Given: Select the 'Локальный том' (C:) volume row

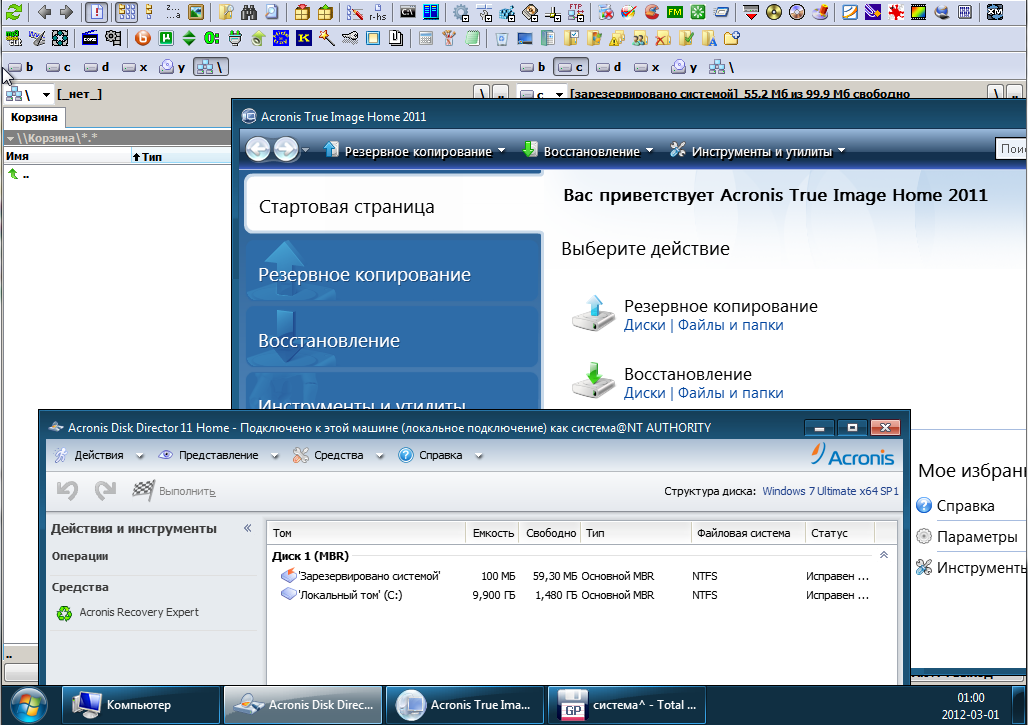Looking at the screenshot, I should 580,595.
